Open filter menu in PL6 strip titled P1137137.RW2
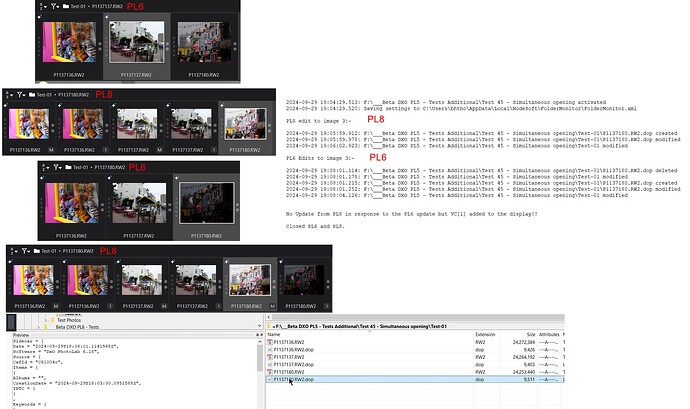The height and width of the screenshot is (409, 690). (55, 6)
